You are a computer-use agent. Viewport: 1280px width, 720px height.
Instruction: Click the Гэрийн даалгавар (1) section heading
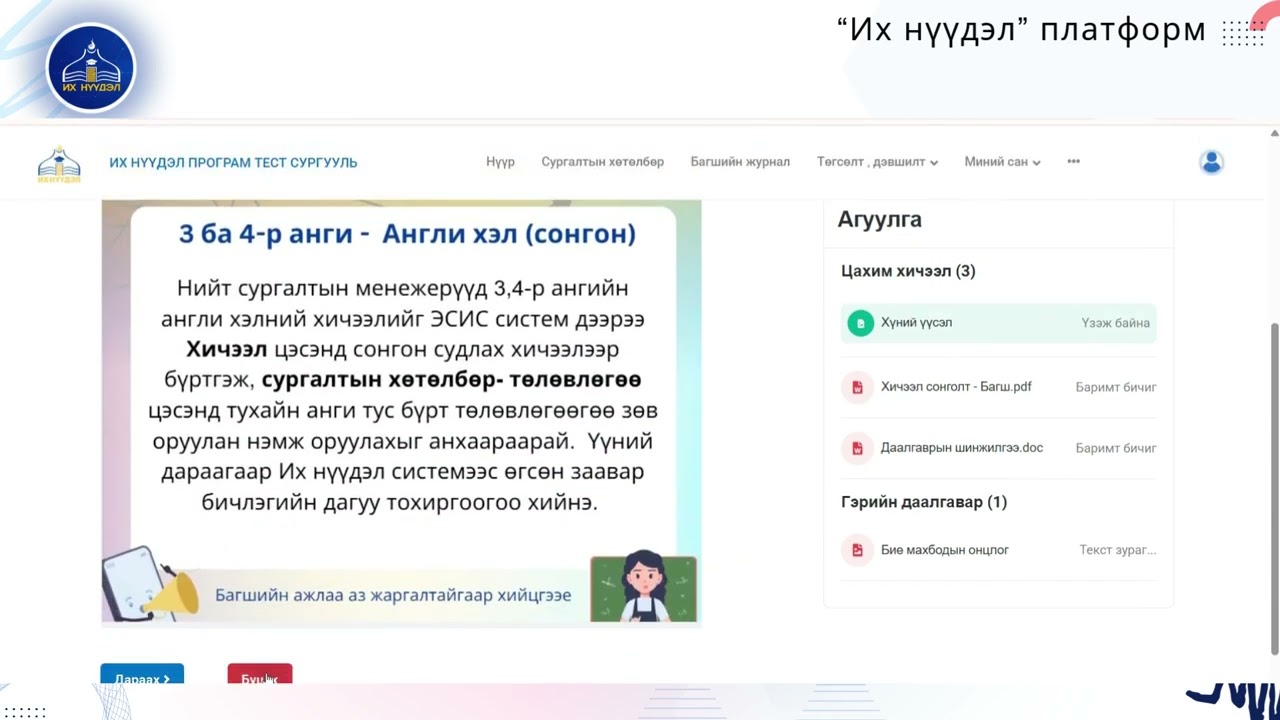pyautogui.click(x=924, y=502)
